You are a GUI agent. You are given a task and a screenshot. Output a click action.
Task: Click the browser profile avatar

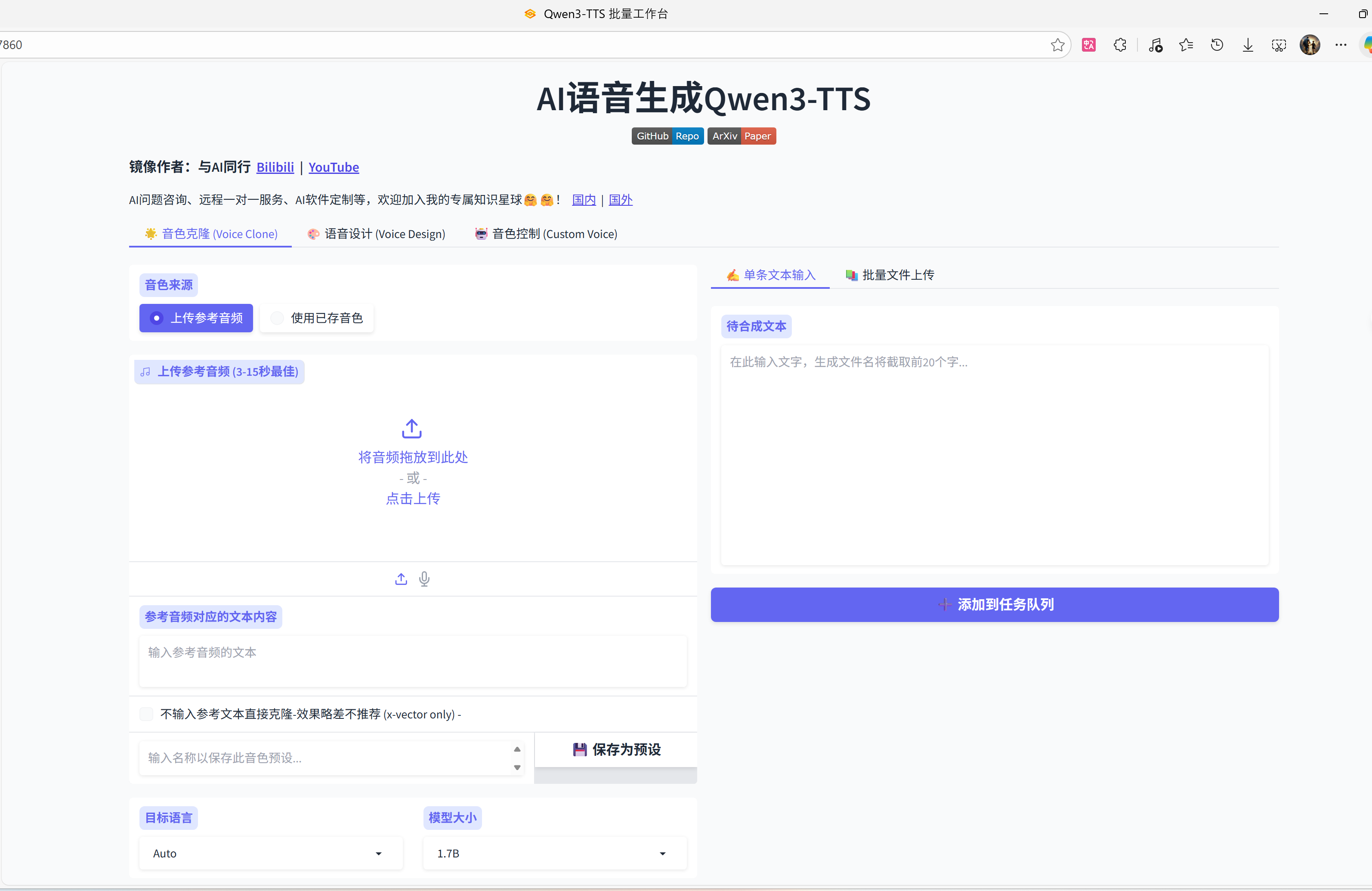[x=1310, y=45]
